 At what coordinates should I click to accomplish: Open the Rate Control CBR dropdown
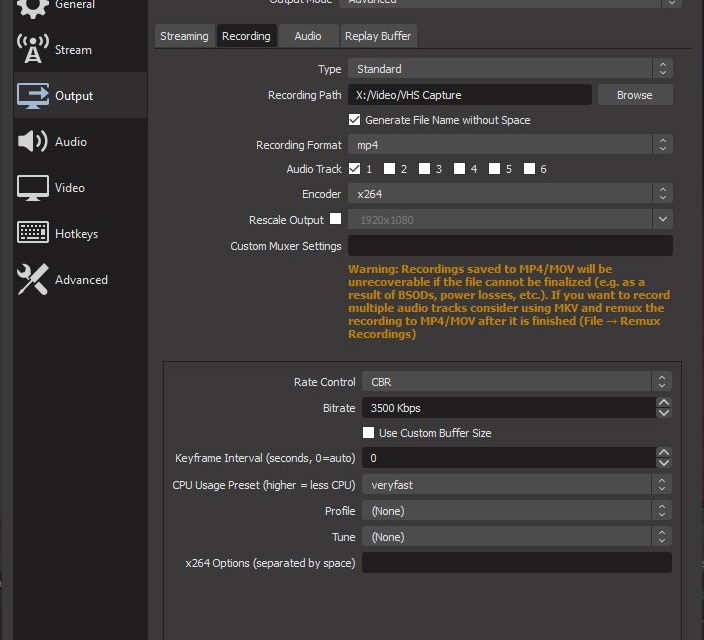pos(516,382)
